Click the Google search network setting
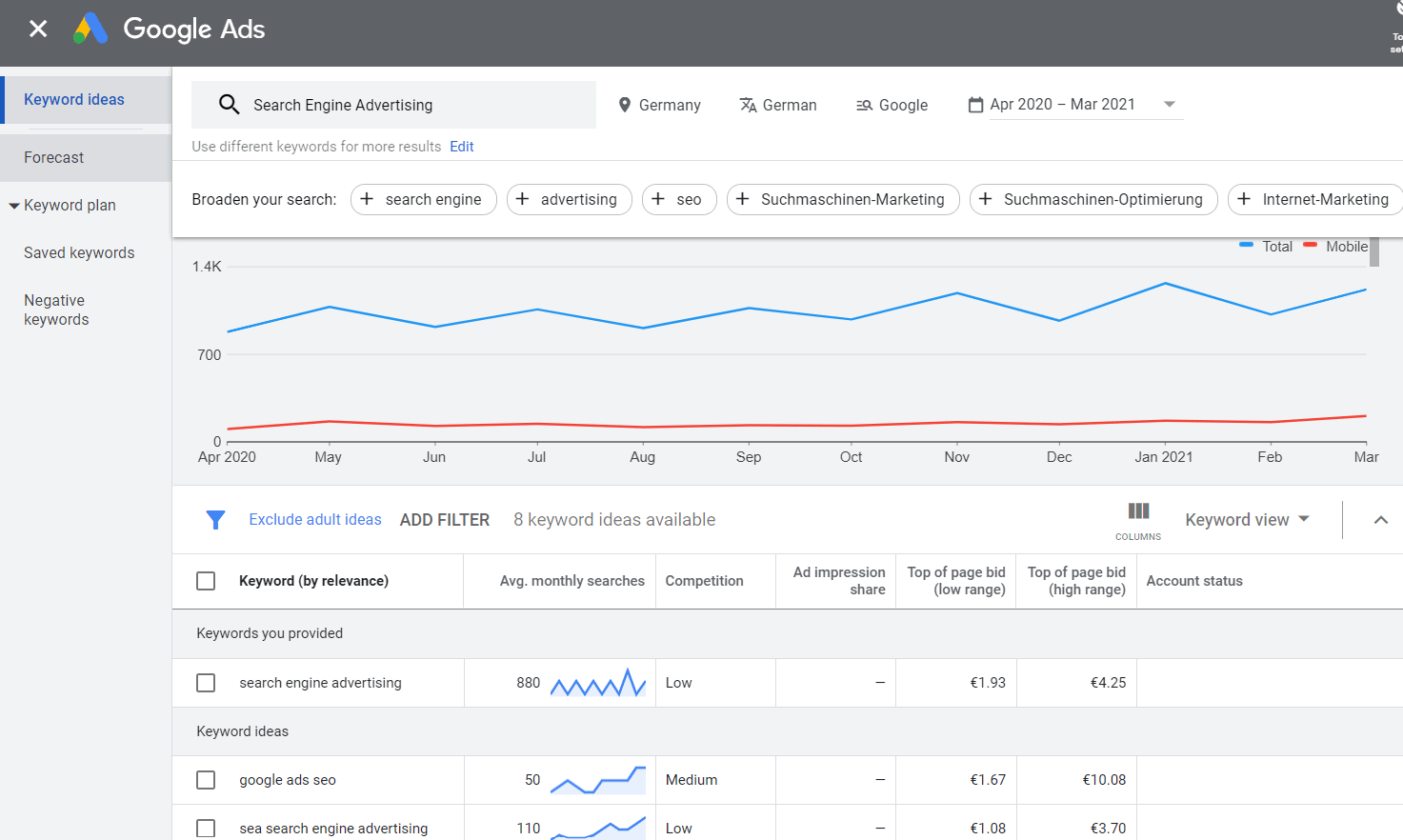This screenshot has height=840, width=1403. point(892,105)
